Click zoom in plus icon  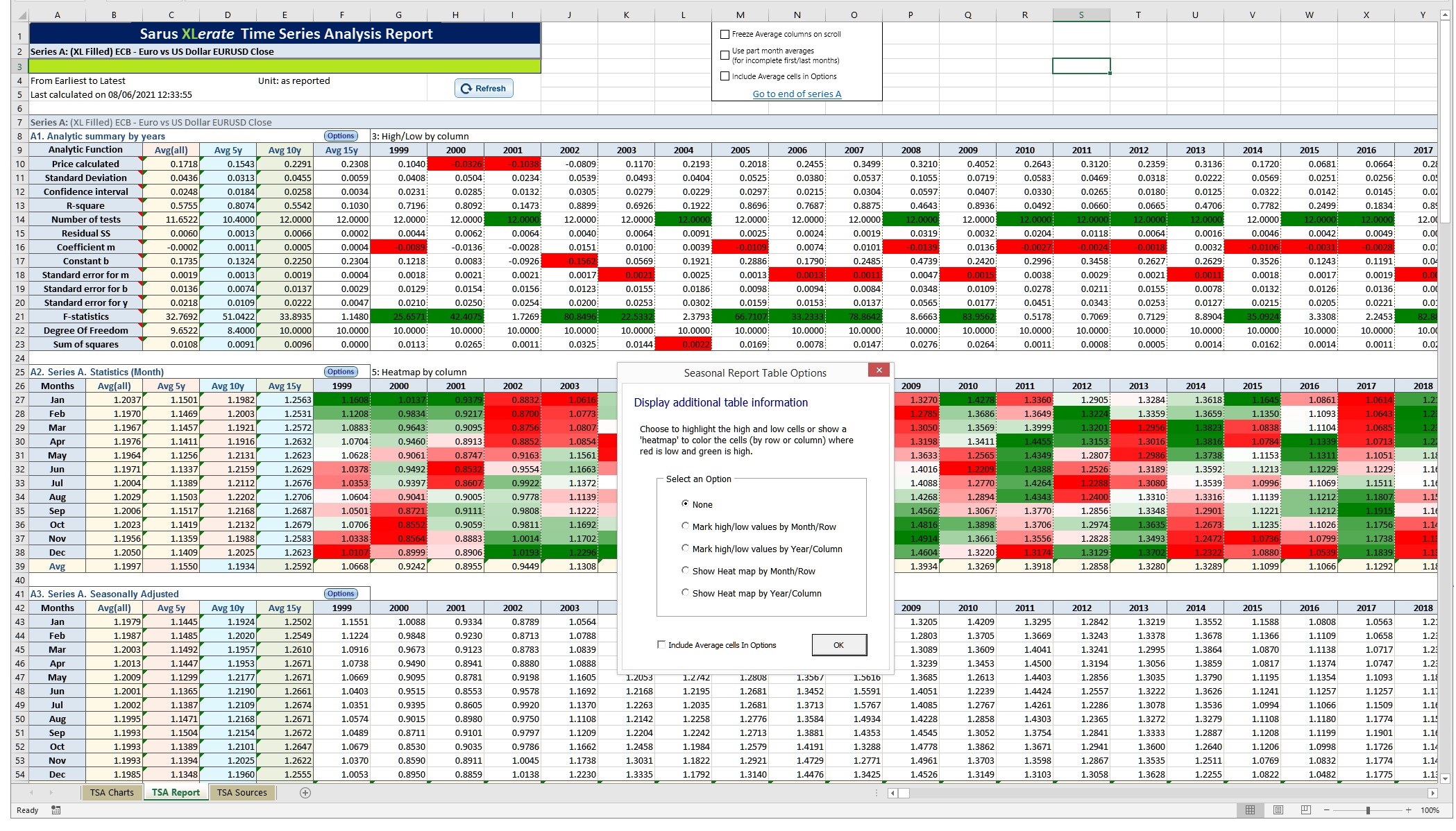(x=1408, y=810)
